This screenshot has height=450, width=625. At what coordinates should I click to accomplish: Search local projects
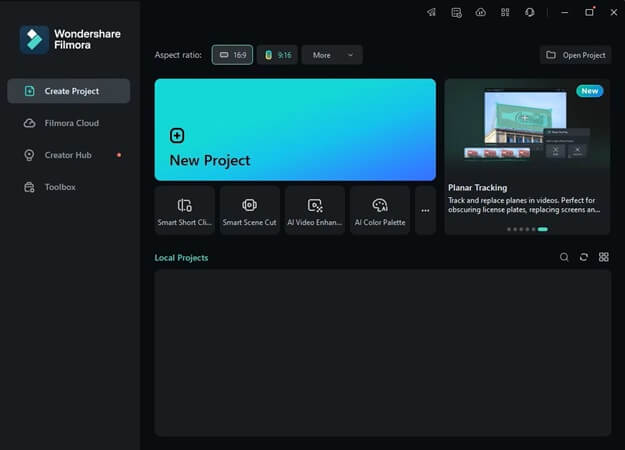(x=564, y=257)
